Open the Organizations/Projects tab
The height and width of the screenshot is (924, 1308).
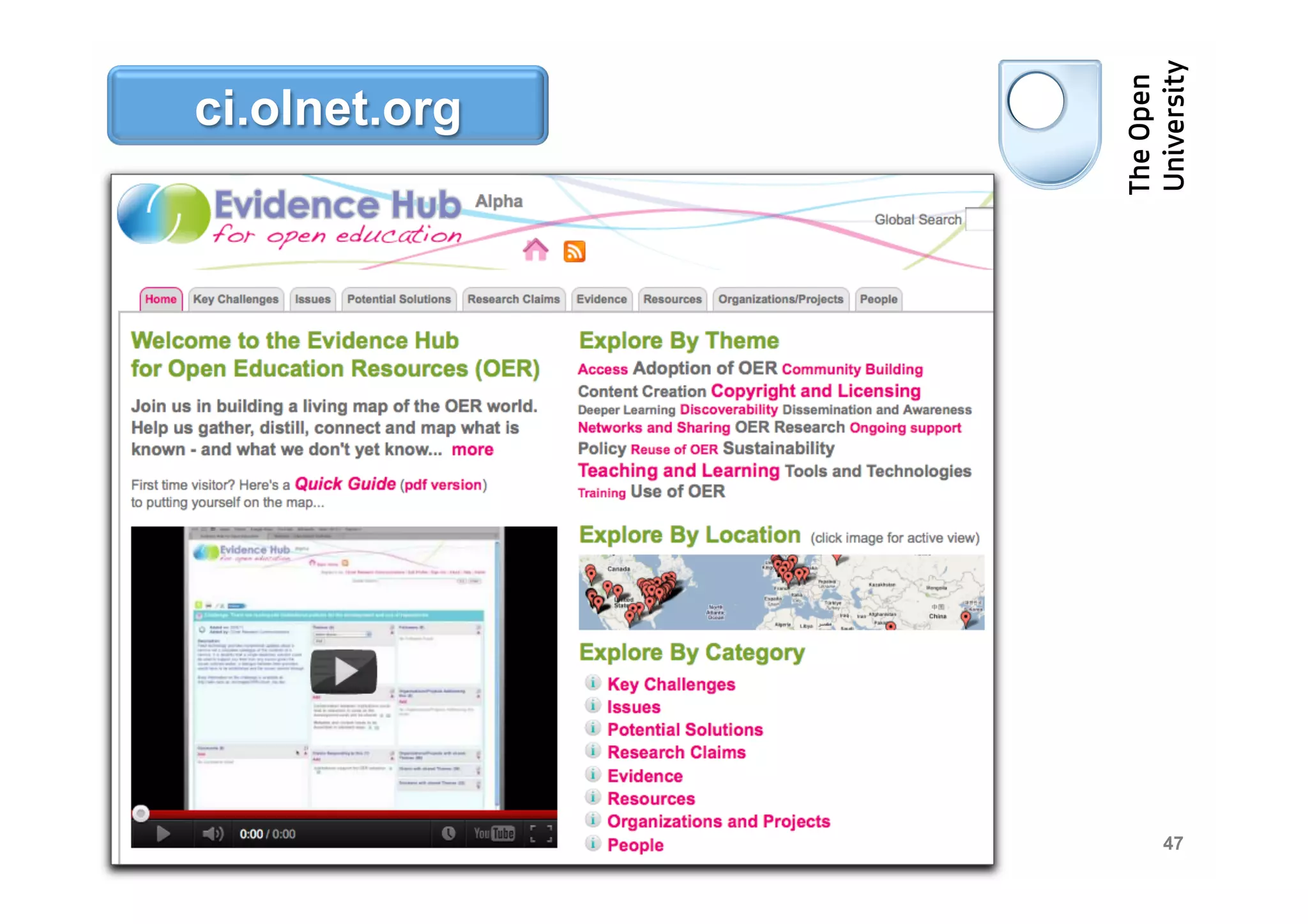[780, 299]
